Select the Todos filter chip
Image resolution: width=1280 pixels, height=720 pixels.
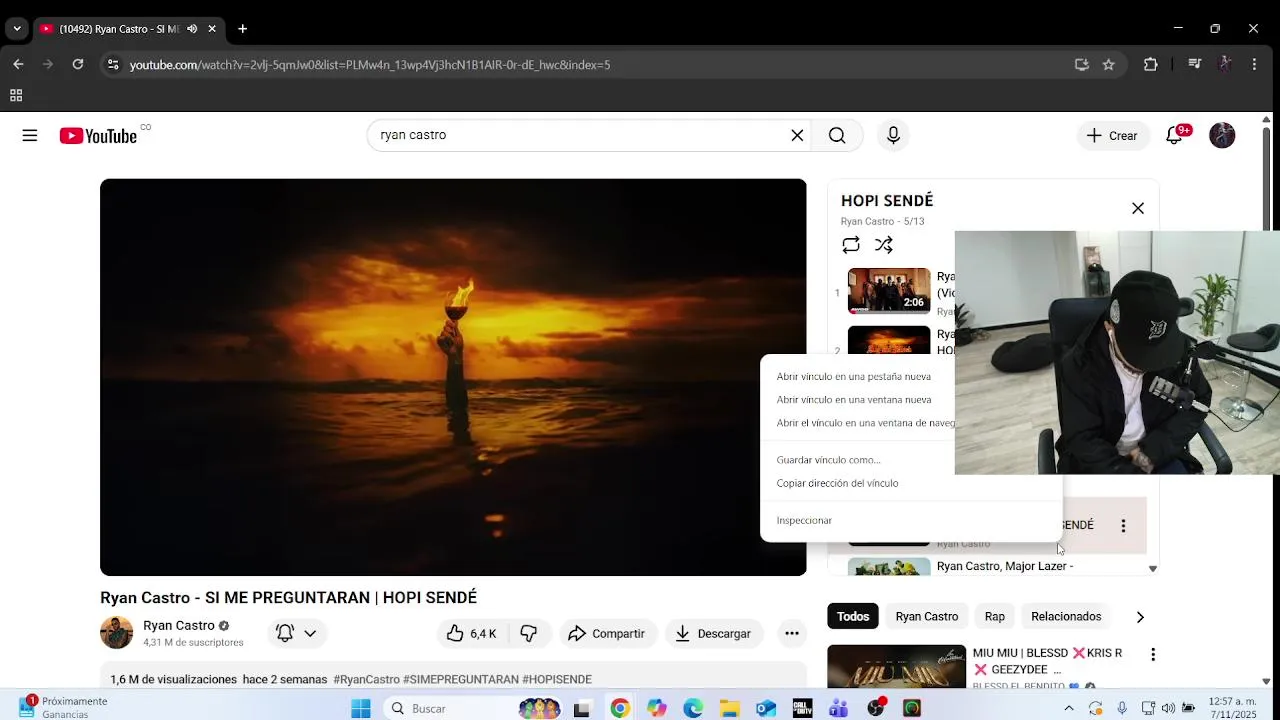click(853, 617)
